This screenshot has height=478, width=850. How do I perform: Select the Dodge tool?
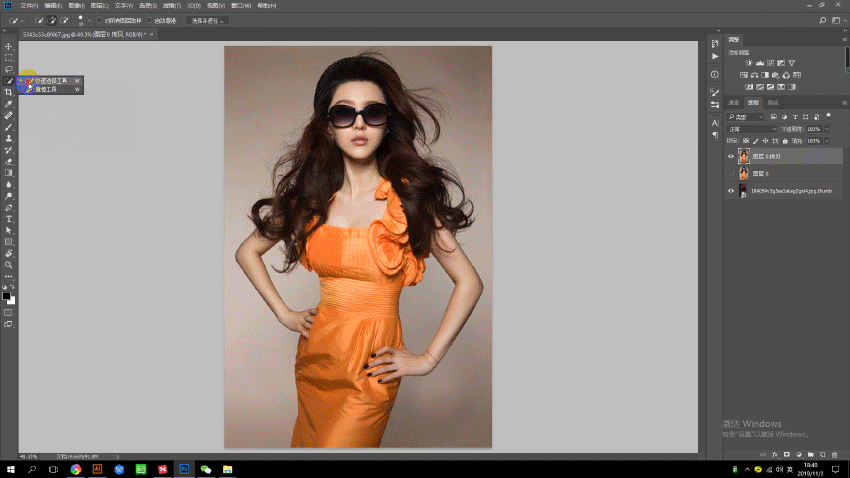pyautogui.click(x=9, y=196)
